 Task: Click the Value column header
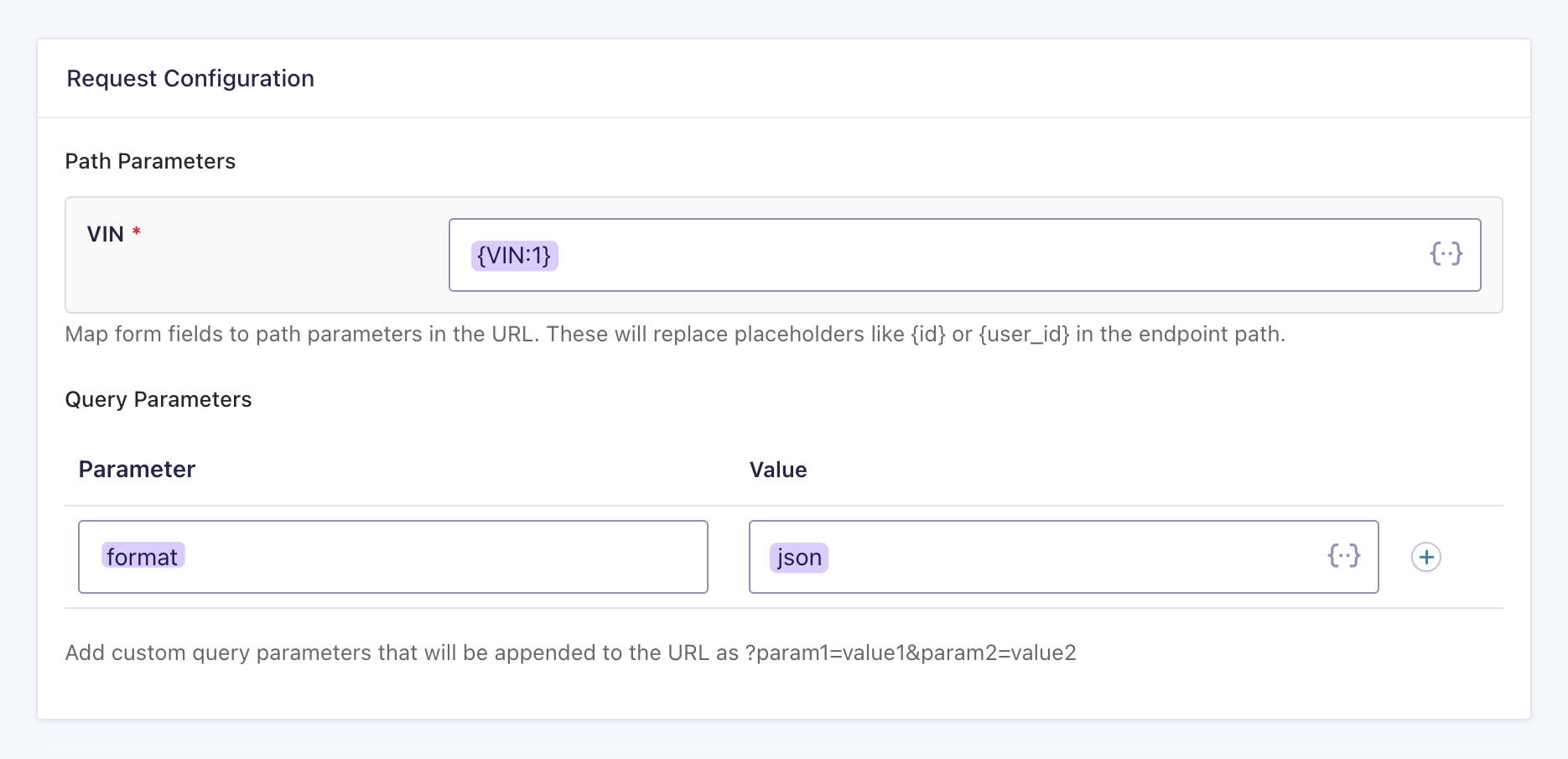tap(777, 470)
